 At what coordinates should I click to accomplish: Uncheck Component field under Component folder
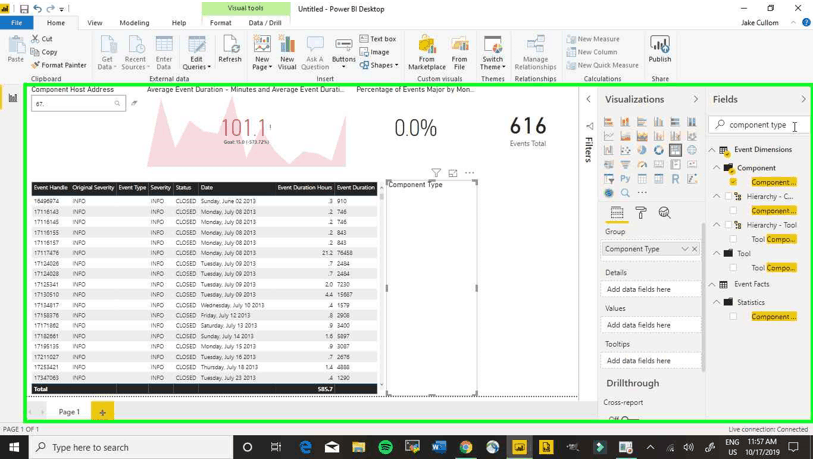[x=733, y=182]
